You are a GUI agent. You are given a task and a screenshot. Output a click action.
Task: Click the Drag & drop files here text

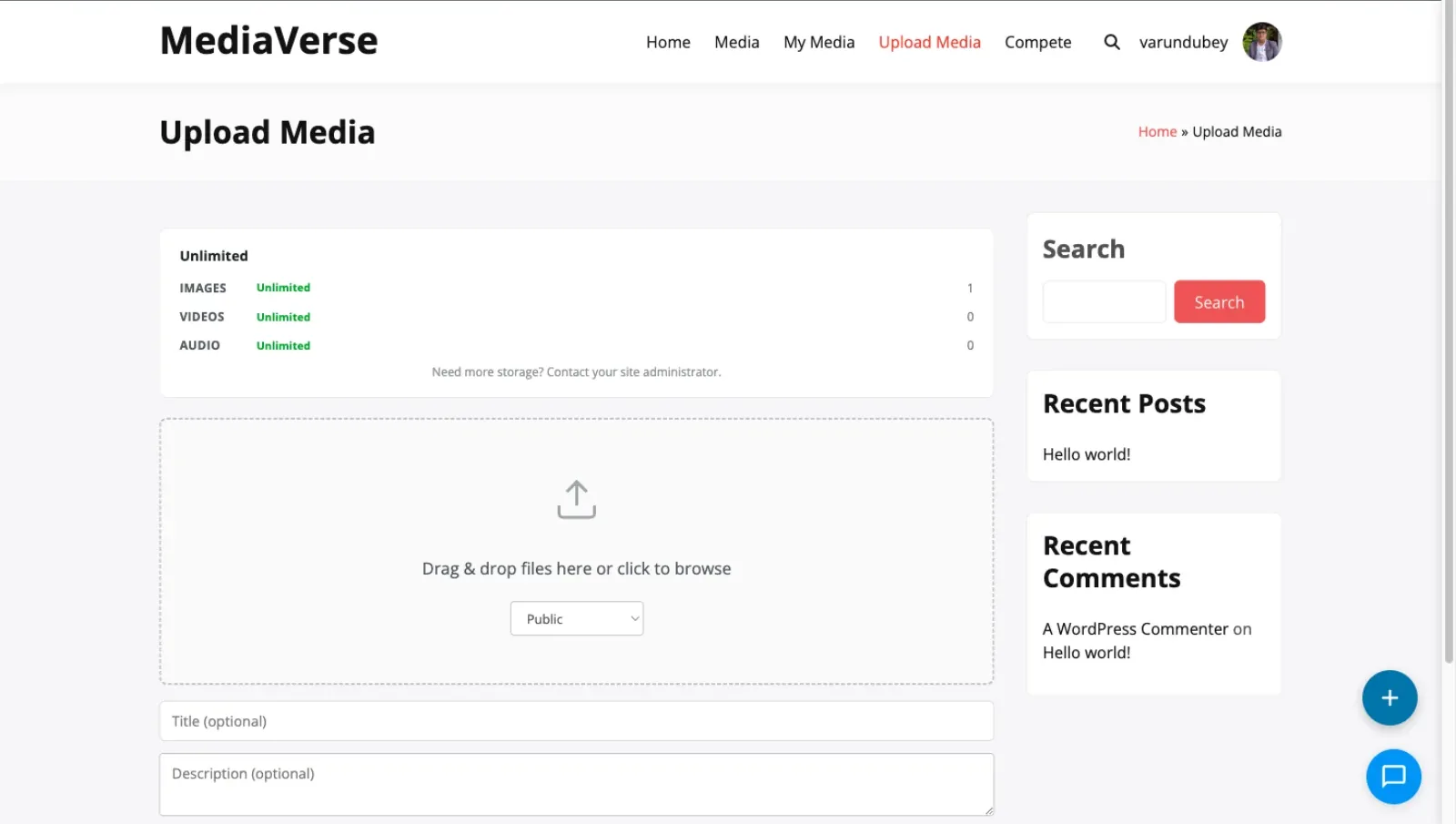(576, 569)
